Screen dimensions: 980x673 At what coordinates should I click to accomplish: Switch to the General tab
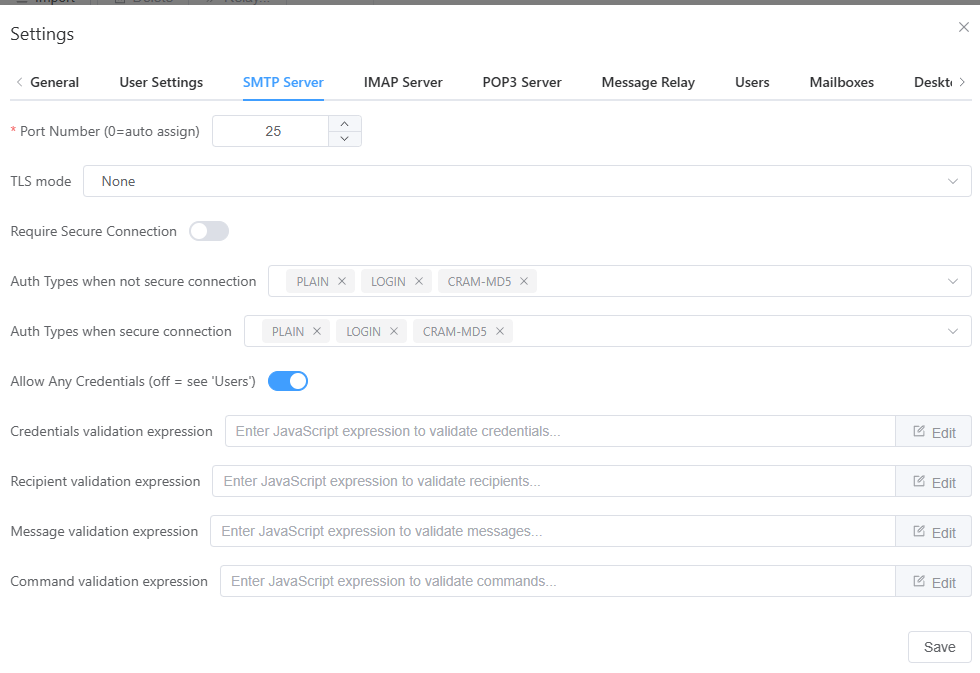(x=54, y=82)
